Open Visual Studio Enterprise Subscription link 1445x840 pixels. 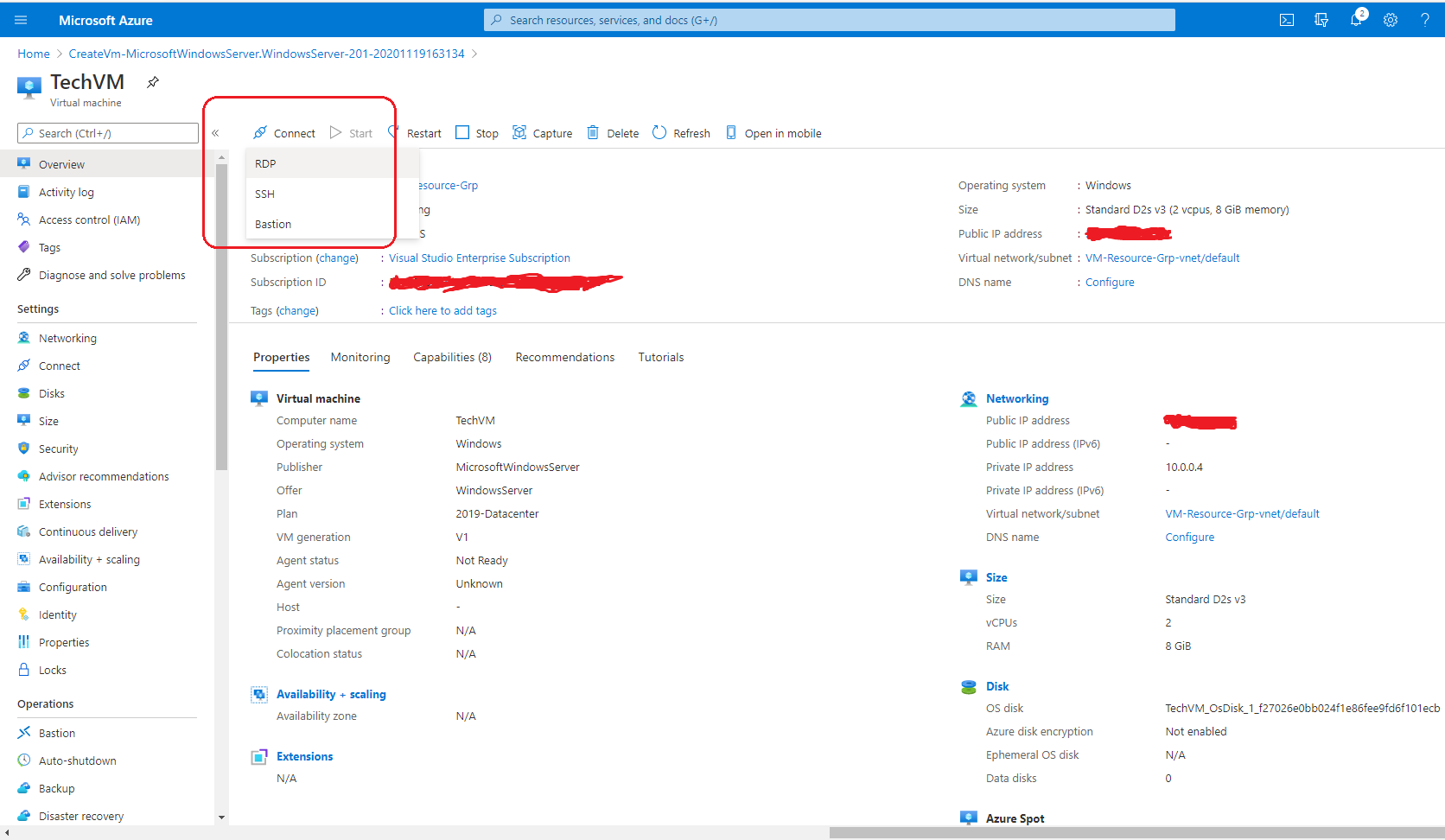tap(480, 258)
